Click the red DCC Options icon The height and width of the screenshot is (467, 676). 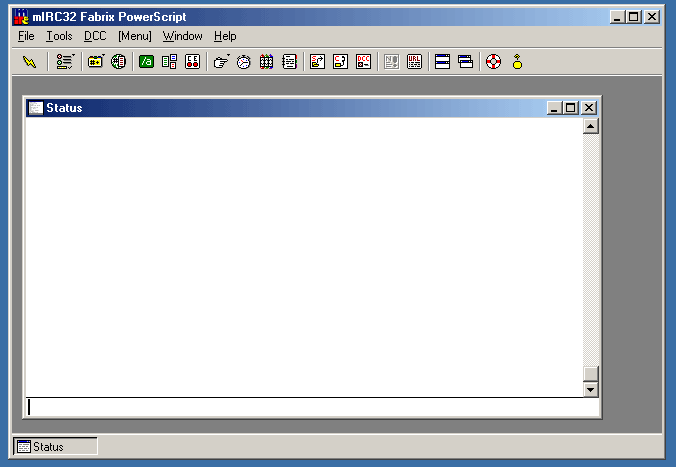(363, 62)
